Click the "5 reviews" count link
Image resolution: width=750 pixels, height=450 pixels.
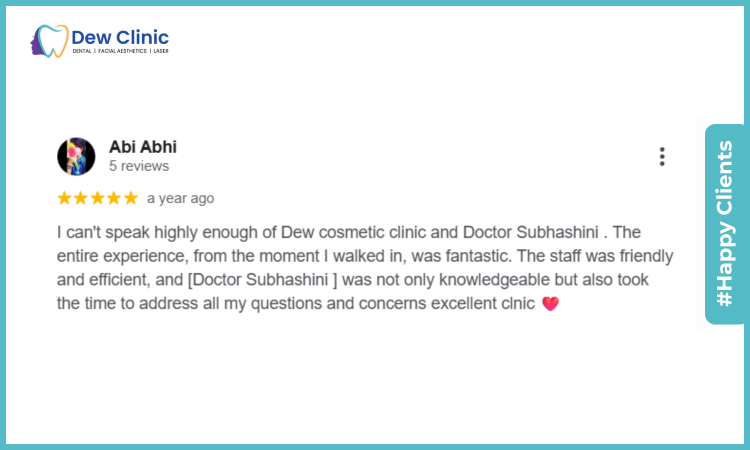pos(139,166)
